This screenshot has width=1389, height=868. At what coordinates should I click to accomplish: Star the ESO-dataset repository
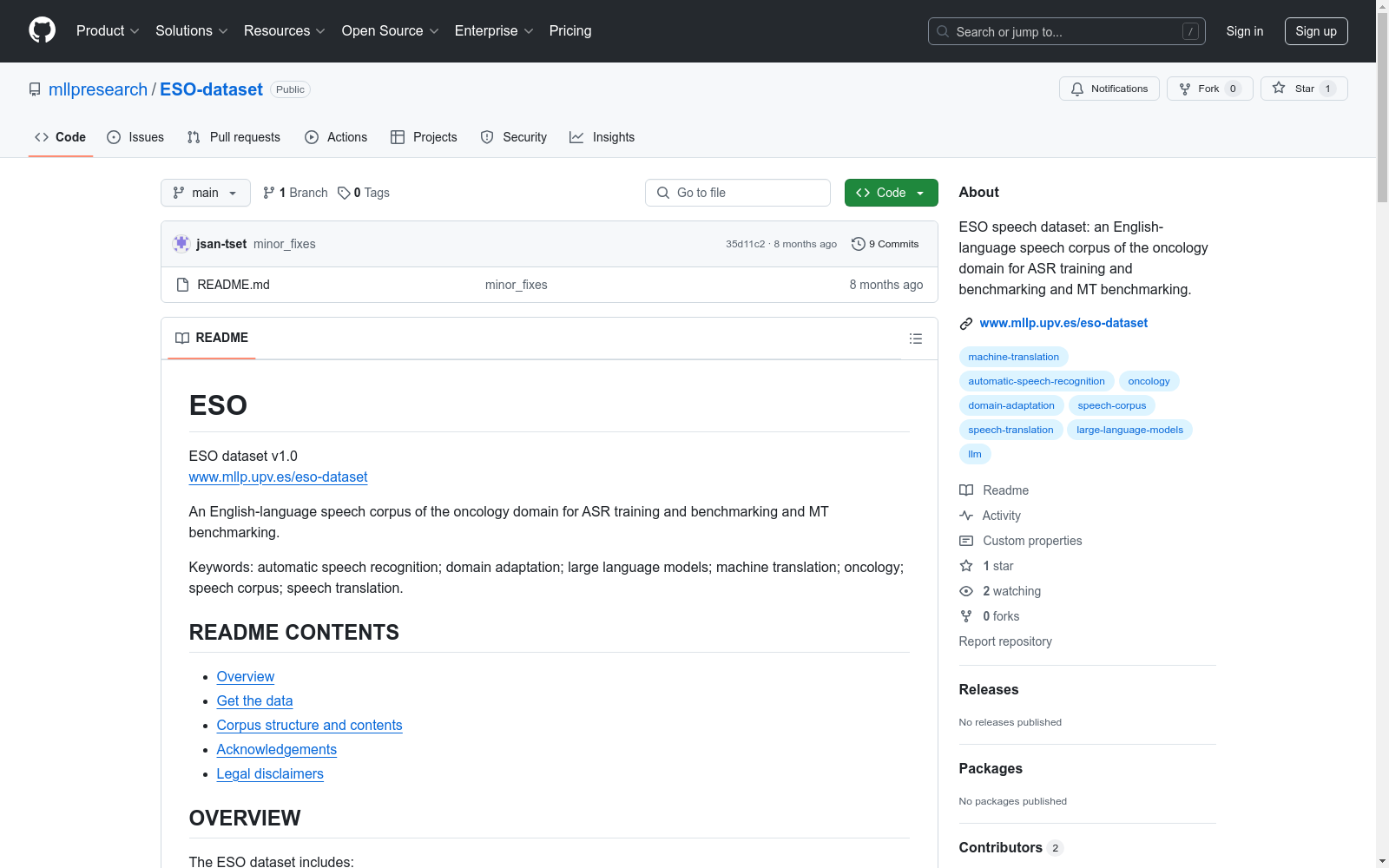tap(1304, 89)
